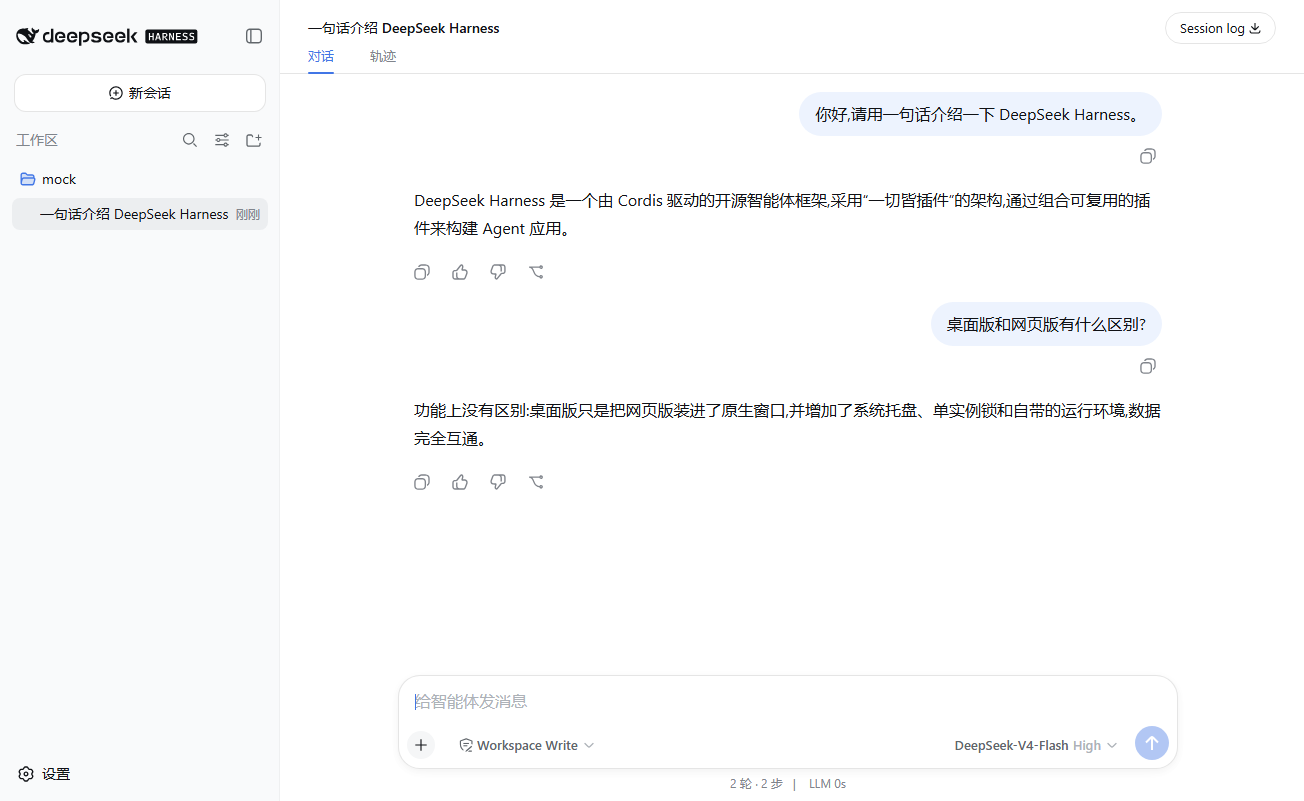Switch to the 对话 tab
1304x801 pixels.
(x=321, y=57)
